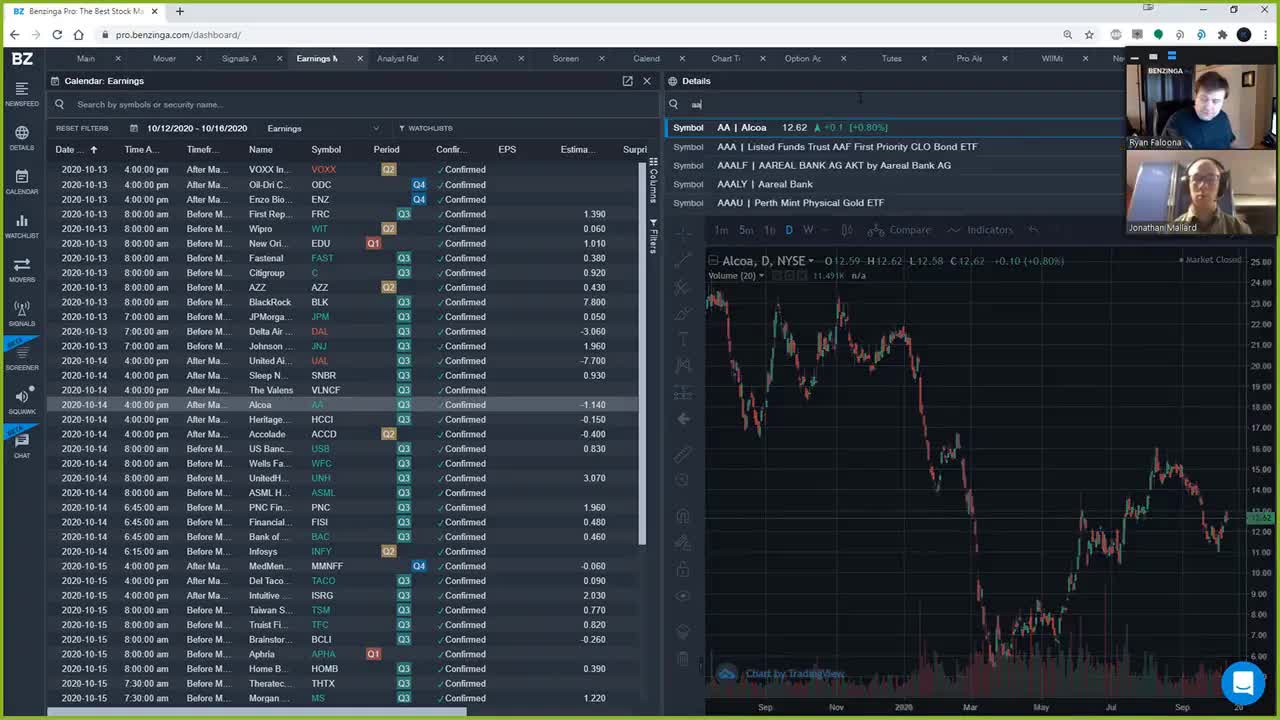Open the Watchlists filter dropdown
1280x720 pixels.
(x=425, y=128)
